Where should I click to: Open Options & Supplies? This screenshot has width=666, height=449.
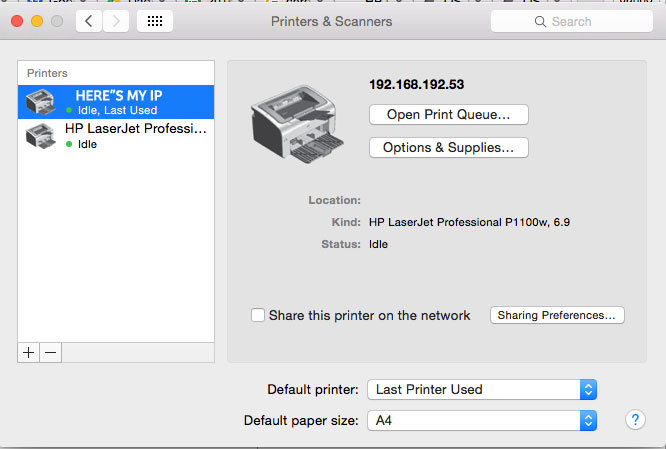tap(449, 147)
